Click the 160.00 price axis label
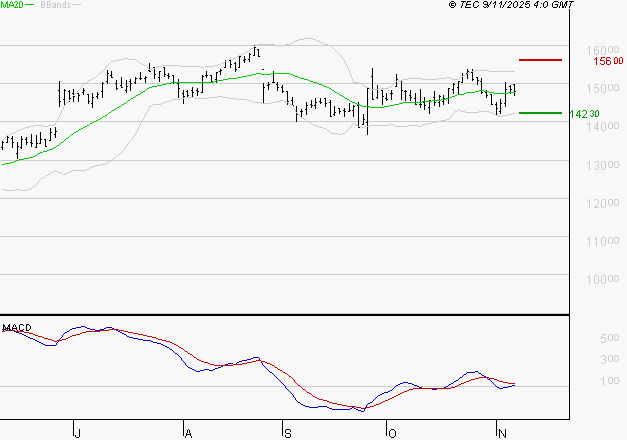 tap(603, 50)
